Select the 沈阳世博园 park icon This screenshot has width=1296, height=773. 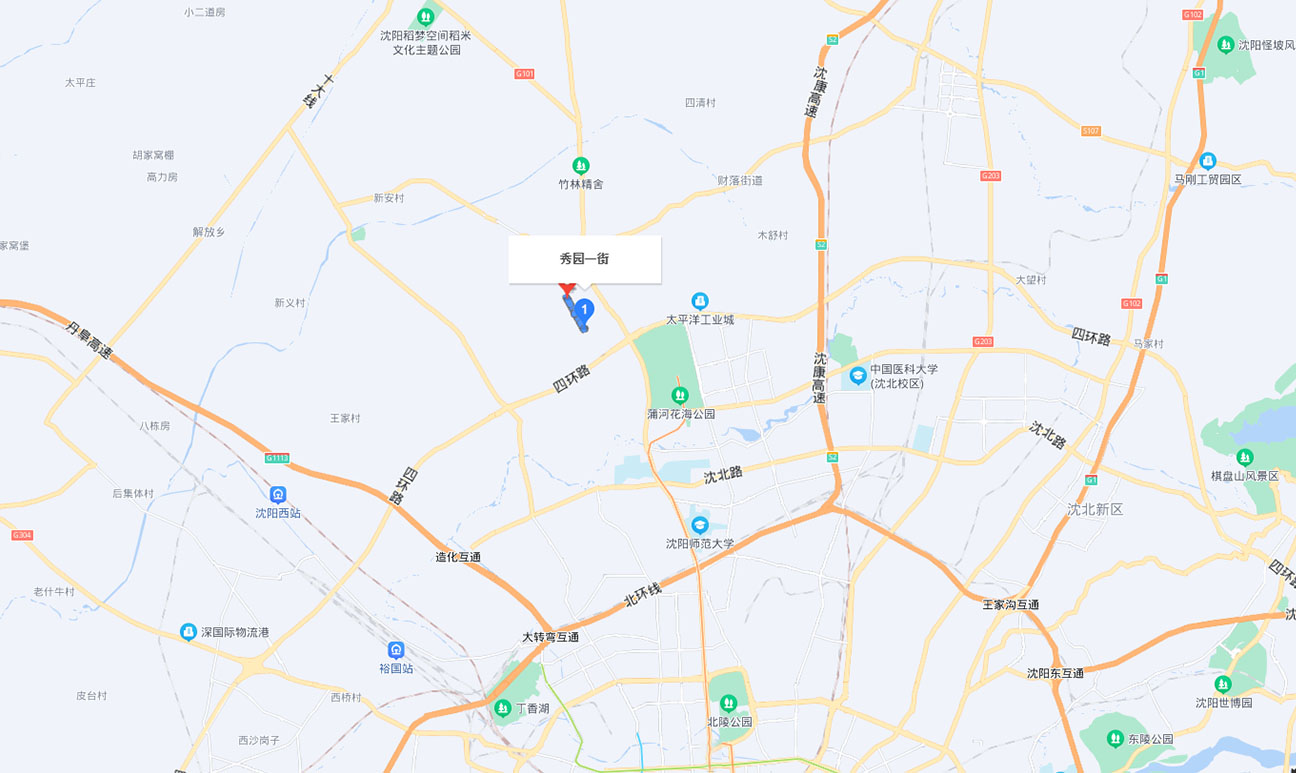(1222, 684)
